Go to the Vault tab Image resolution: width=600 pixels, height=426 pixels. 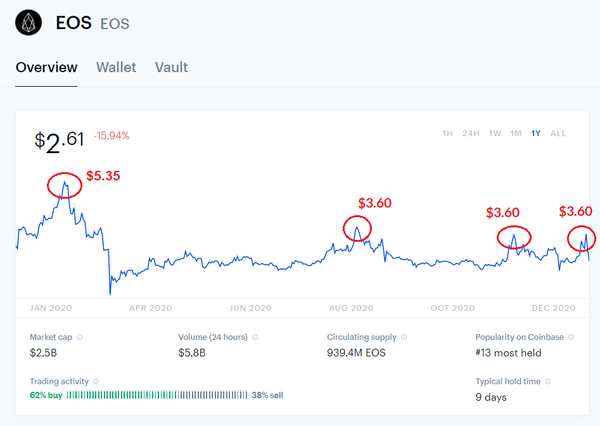(x=171, y=68)
